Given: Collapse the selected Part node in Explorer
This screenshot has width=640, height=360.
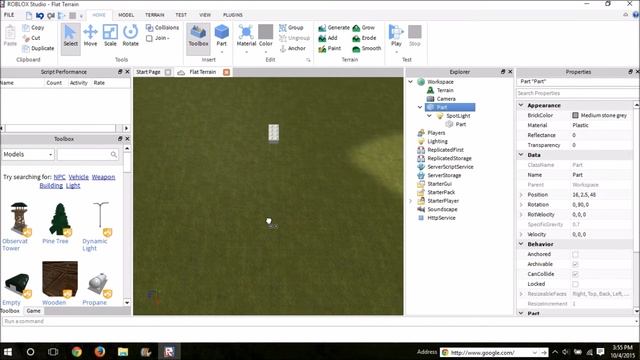Looking at the screenshot, I should 420,107.
